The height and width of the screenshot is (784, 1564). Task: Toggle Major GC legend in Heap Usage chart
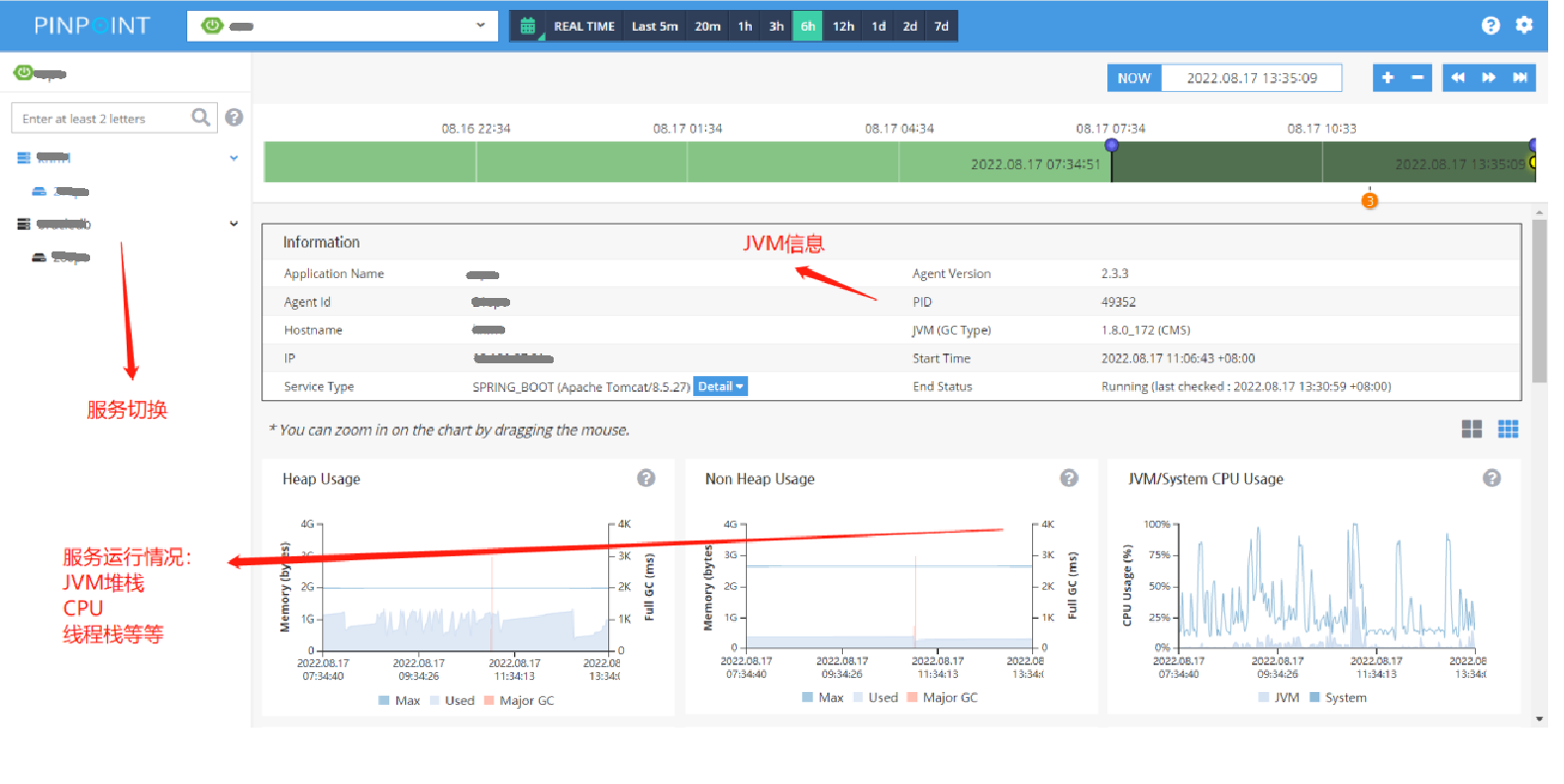coord(519,700)
